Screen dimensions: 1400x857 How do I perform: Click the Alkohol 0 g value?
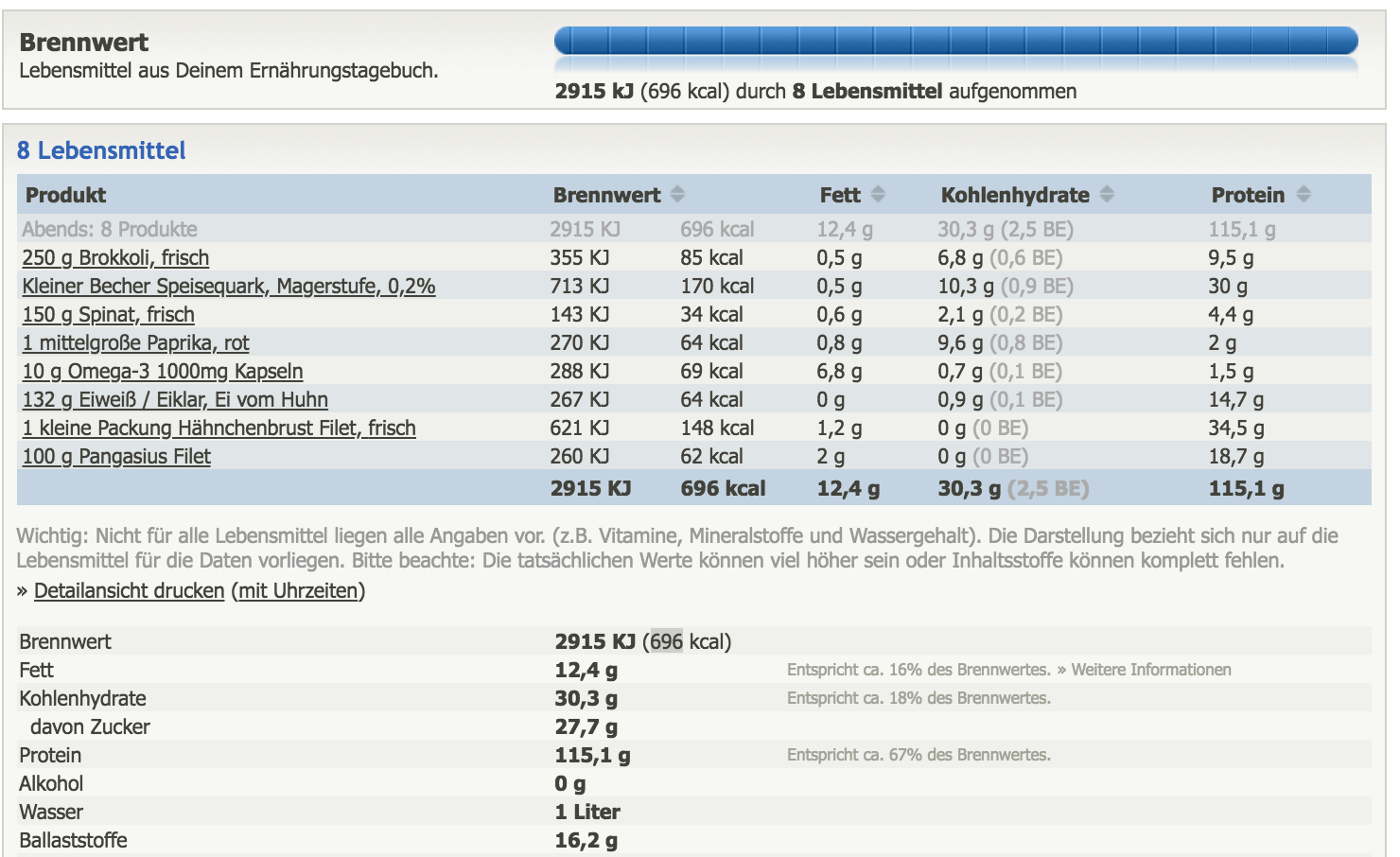[570, 783]
